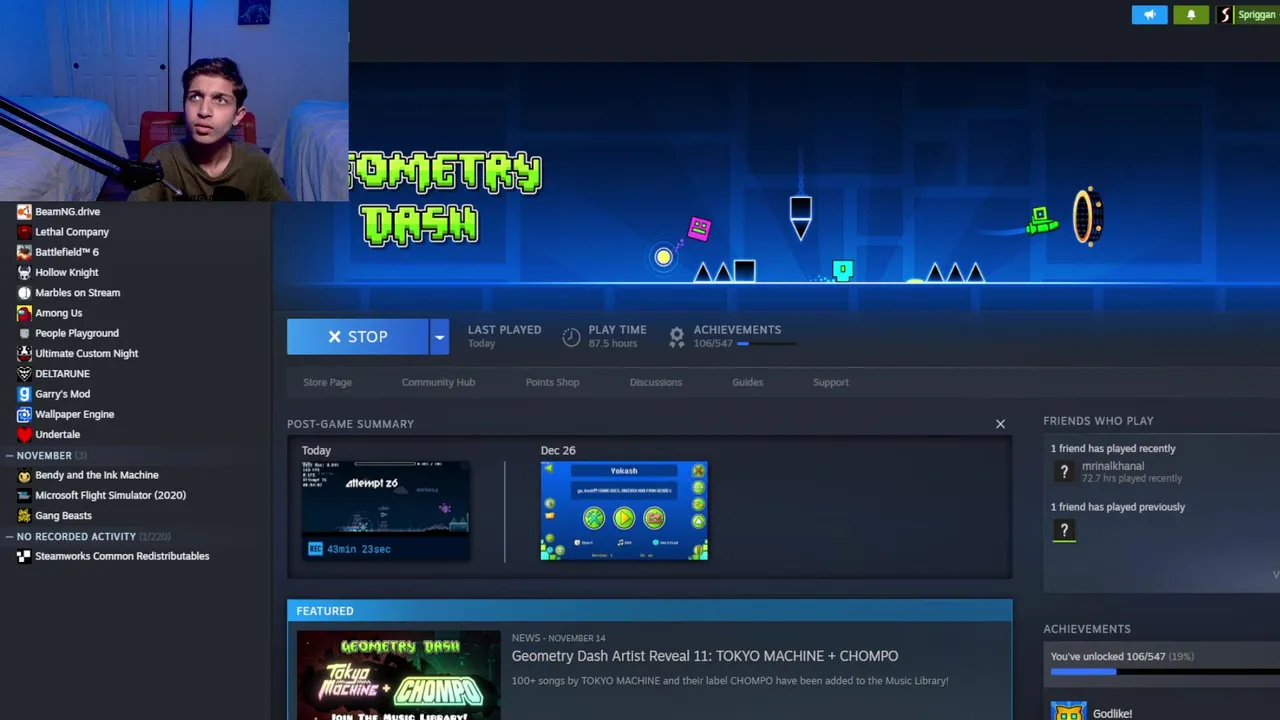1280x720 pixels.
Task: Click the FRIENDS WHO PLAY heading
Action: tap(1098, 421)
